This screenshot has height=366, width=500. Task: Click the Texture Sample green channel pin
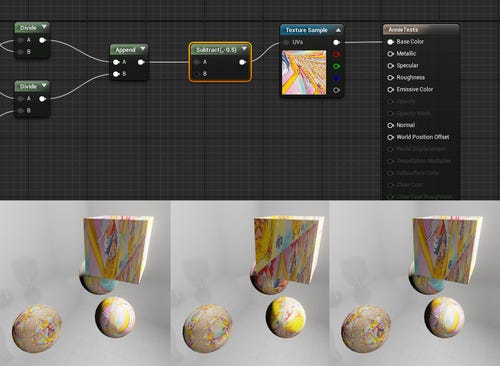coord(336,66)
